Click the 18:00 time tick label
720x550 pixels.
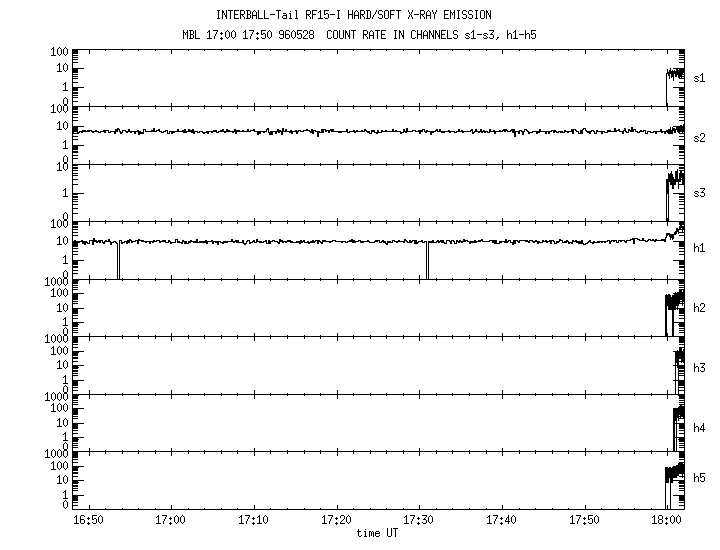(x=666, y=520)
